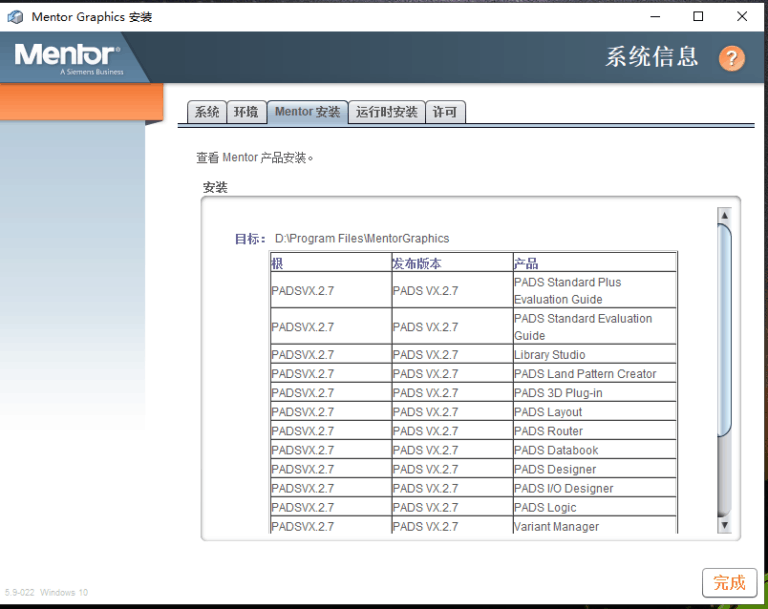Select the PADS Router product cell
The width and height of the screenshot is (768, 609).
[595, 431]
